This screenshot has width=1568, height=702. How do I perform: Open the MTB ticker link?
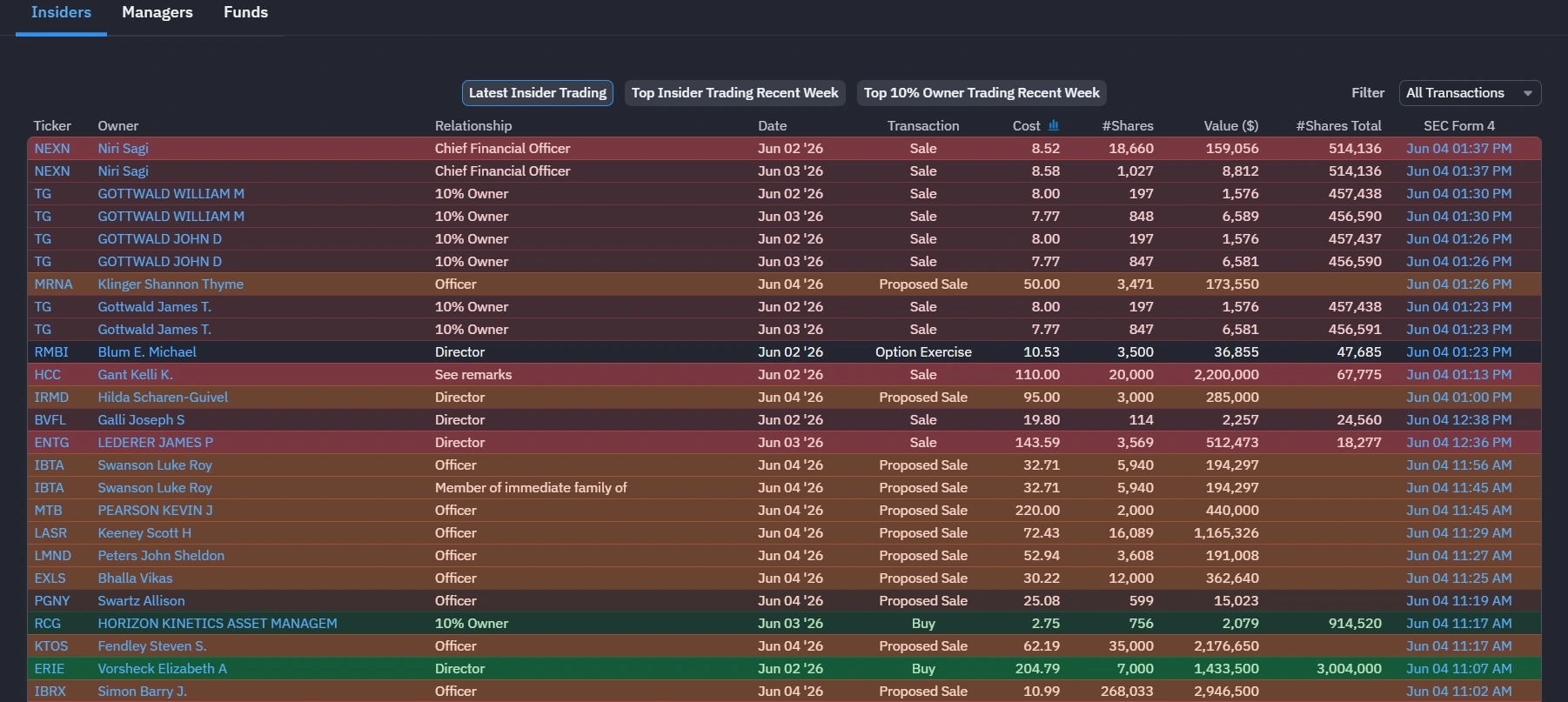(x=49, y=511)
